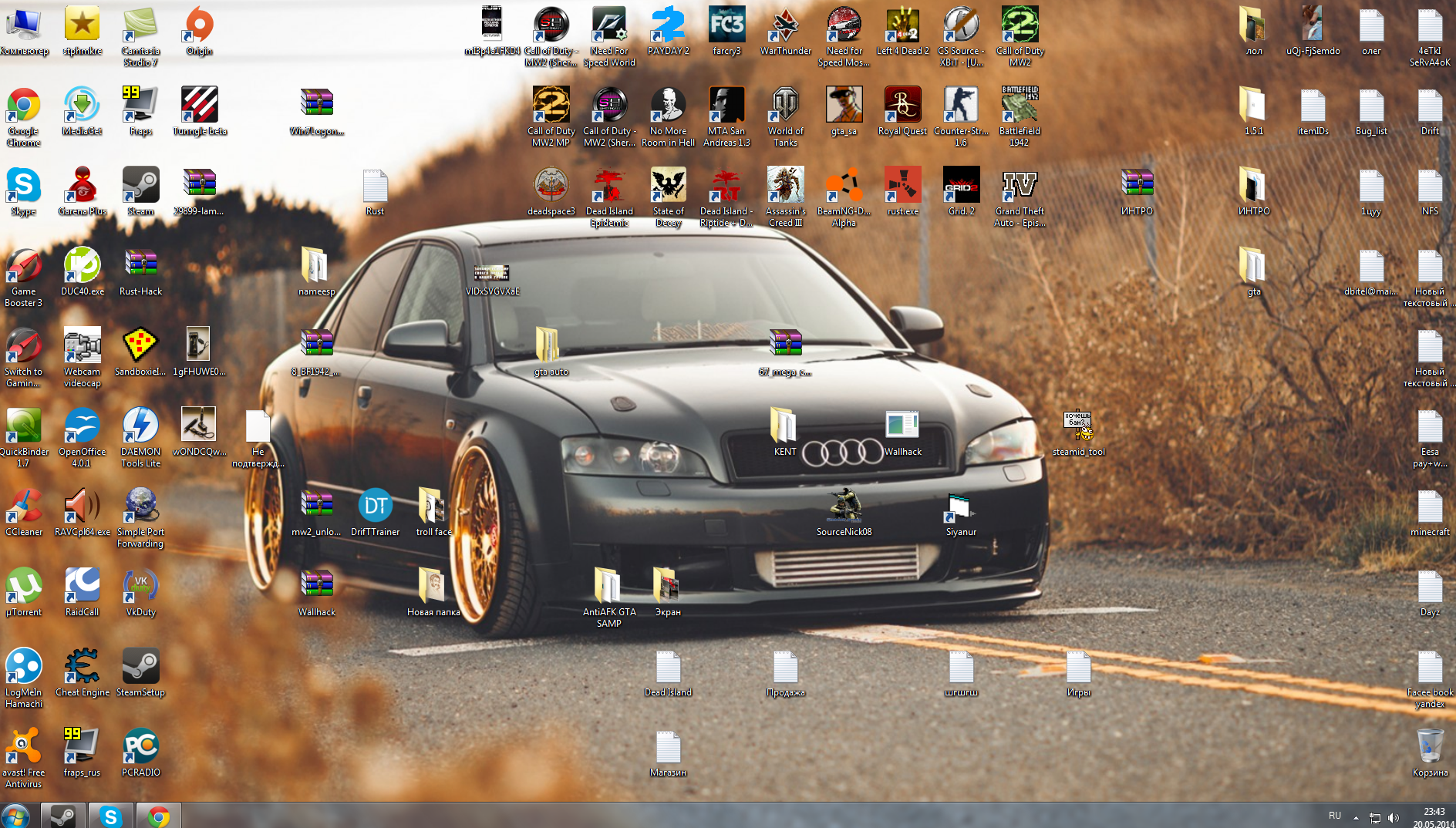Select the farcry3 game icon
This screenshot has width=1456, height=828.
pyautogui.click(x=727, y=31)
